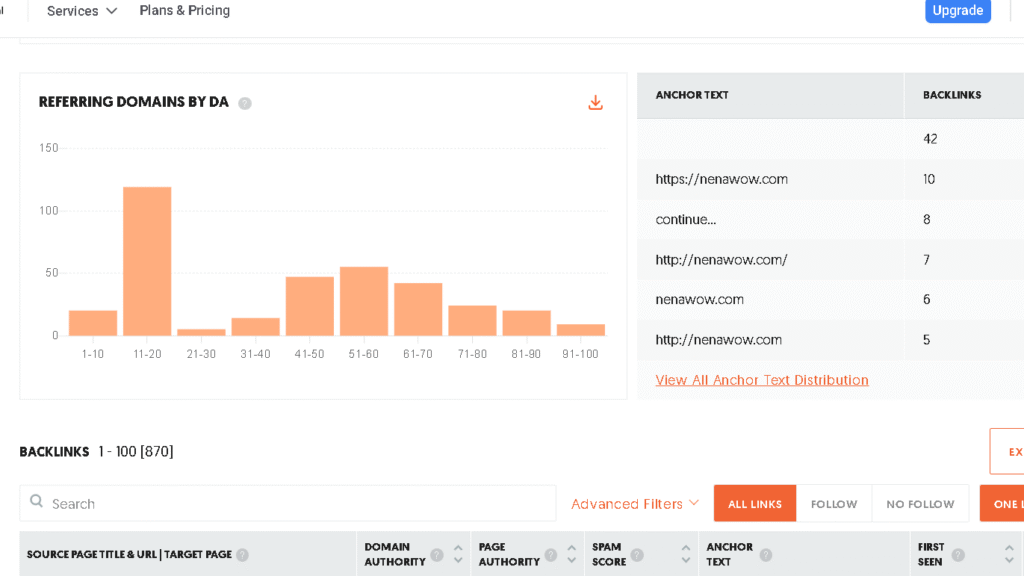
Task: Click the Upgrade button
Action: [x=957, y=11]
